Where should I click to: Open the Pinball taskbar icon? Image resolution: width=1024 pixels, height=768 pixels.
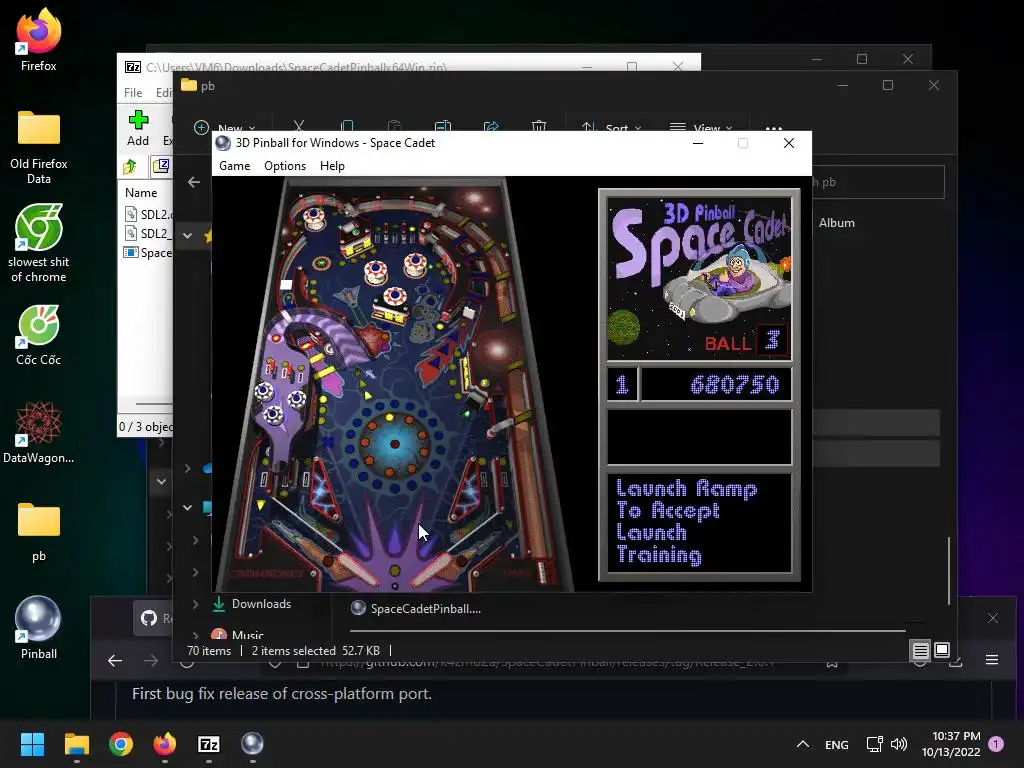click(x=252, y=744)
